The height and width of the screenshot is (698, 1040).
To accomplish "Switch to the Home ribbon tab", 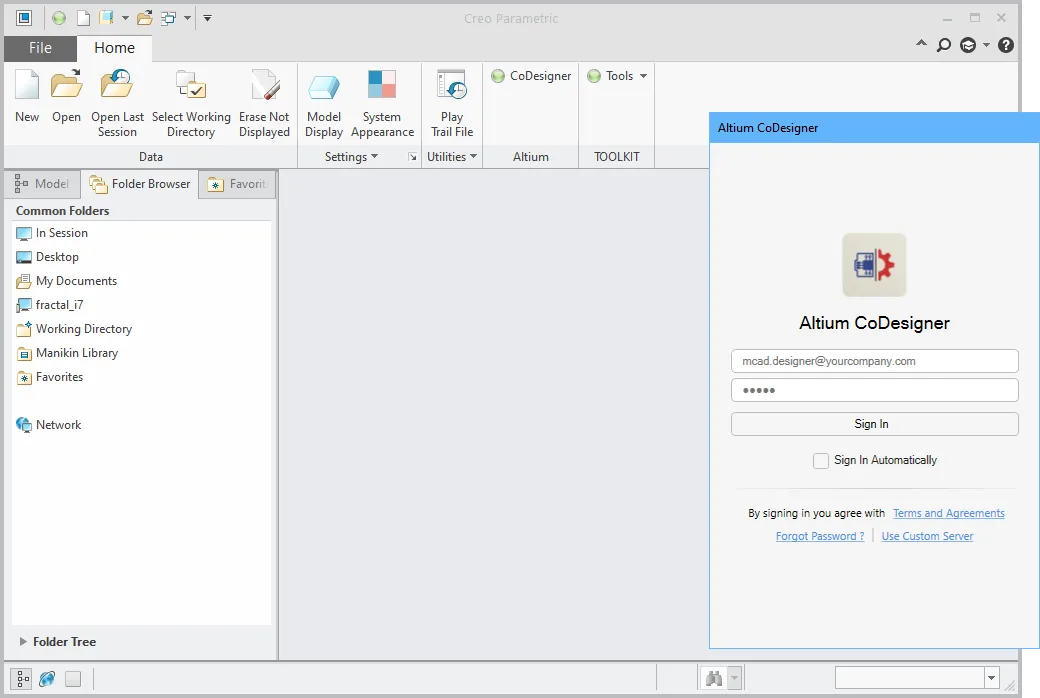I will click(x=114, y=48).
